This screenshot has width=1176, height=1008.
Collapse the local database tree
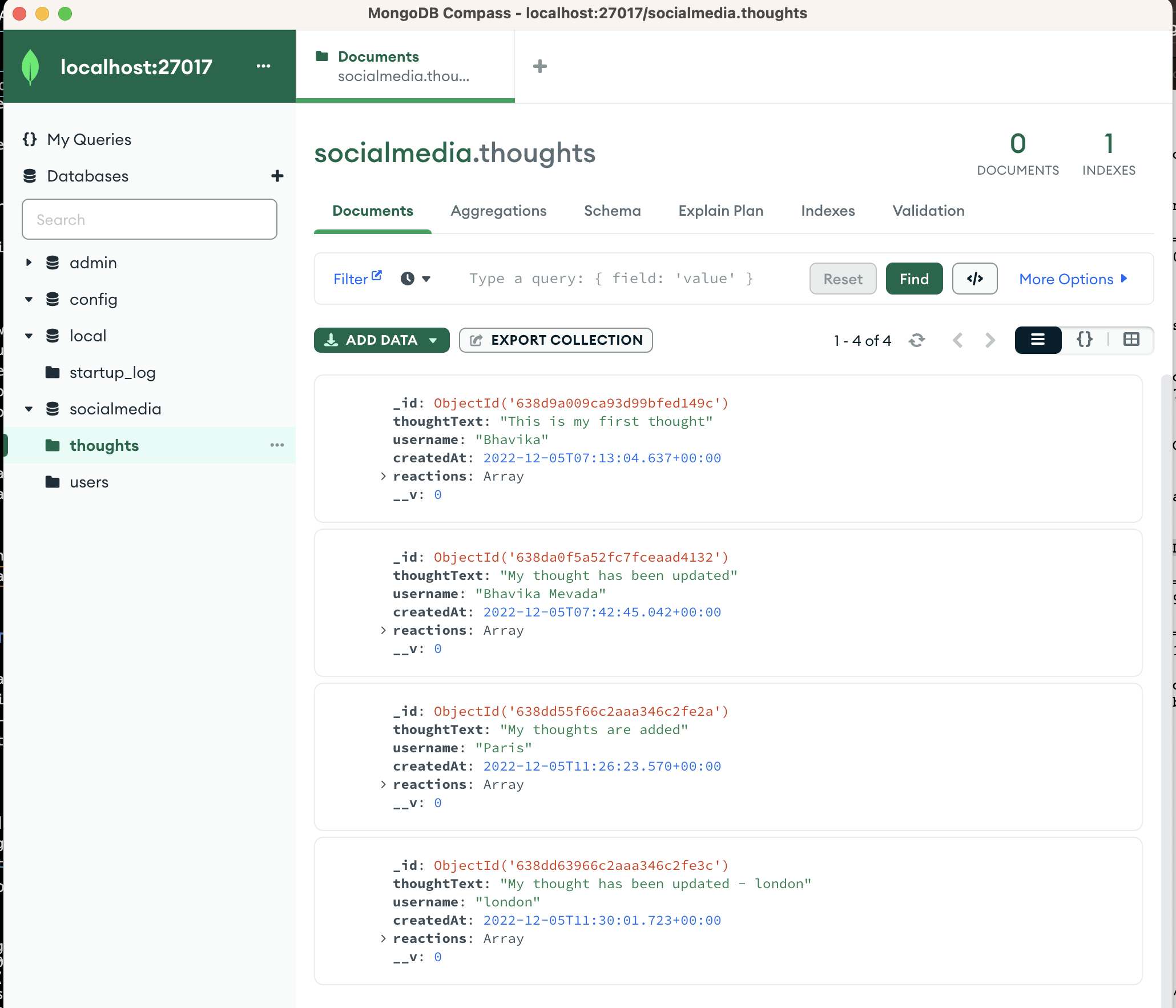click(28, 336)
